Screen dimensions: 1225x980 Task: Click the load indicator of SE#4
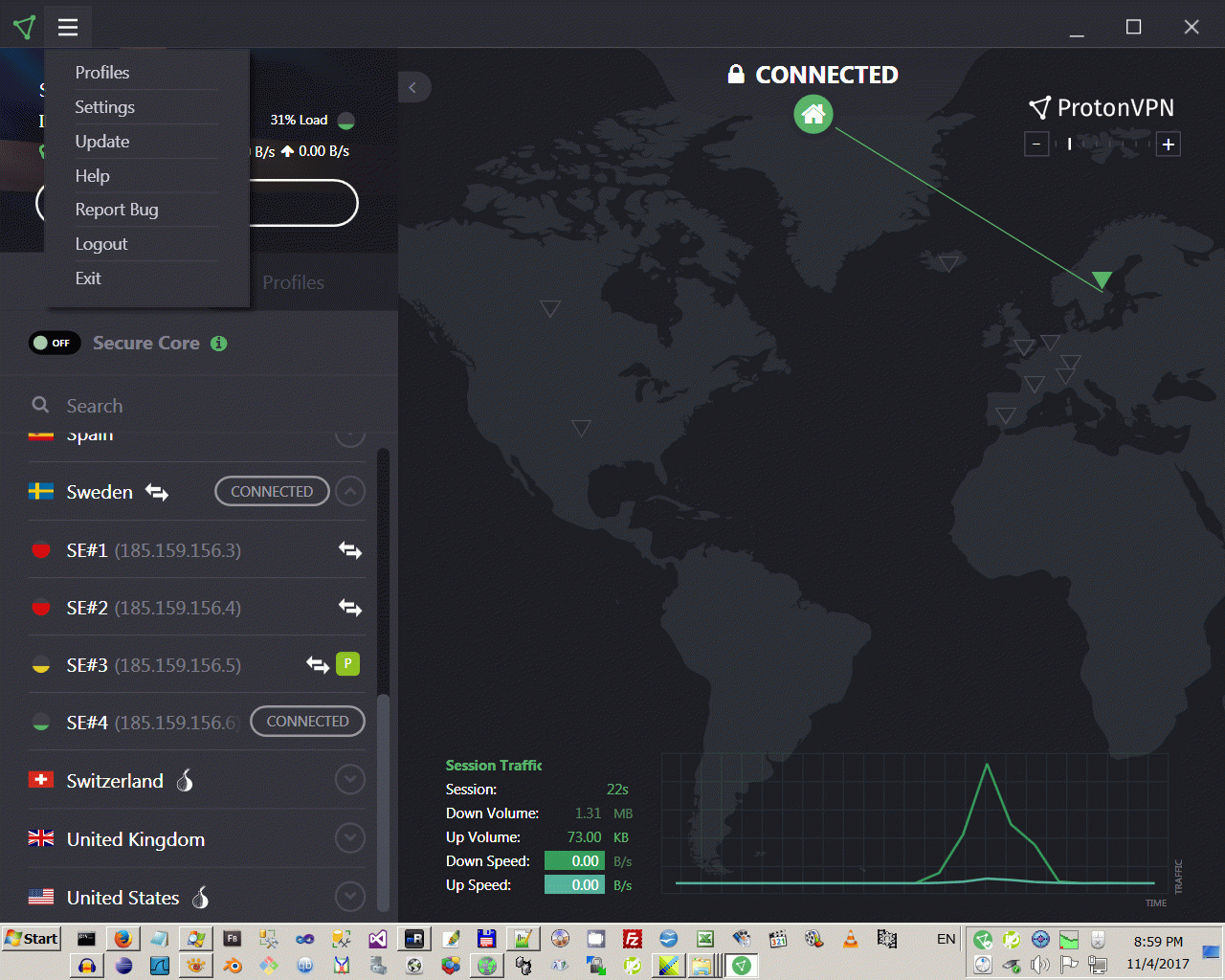[41, 723]
